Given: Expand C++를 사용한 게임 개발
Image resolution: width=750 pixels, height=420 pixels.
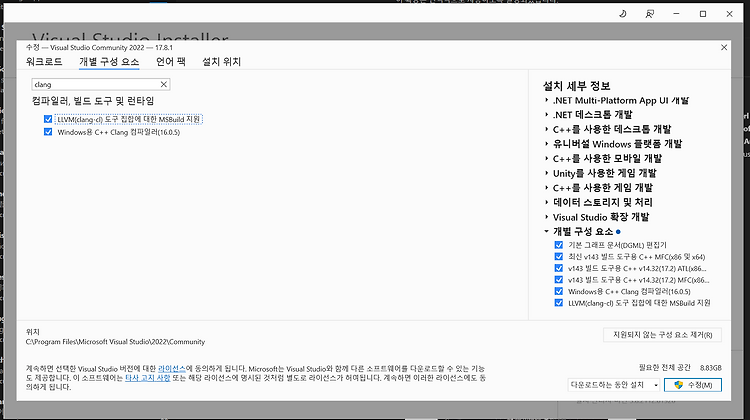Looking at the screenshot, I should coord(546,188).
